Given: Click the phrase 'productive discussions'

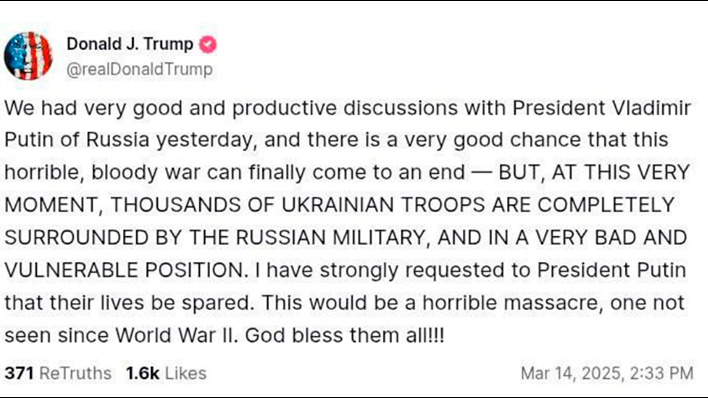Looking at the screenshot, I should click(x=345, y=108).
